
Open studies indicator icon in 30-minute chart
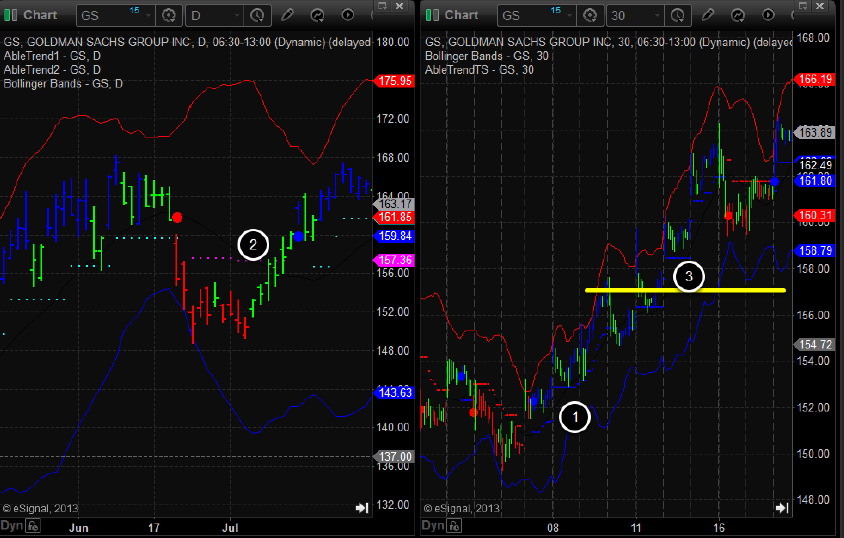738,15
